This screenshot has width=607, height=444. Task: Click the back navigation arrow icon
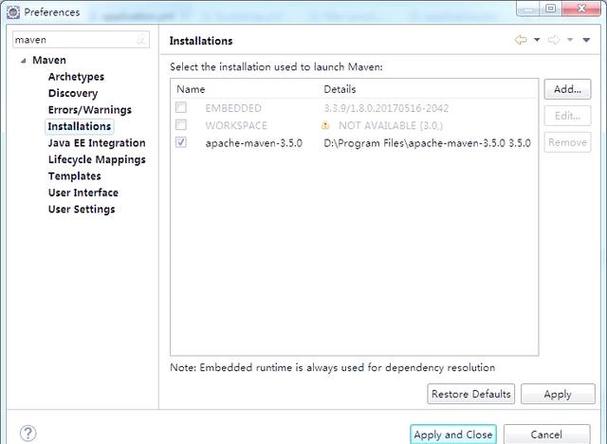pyautogui.click(x=520, y=40)
